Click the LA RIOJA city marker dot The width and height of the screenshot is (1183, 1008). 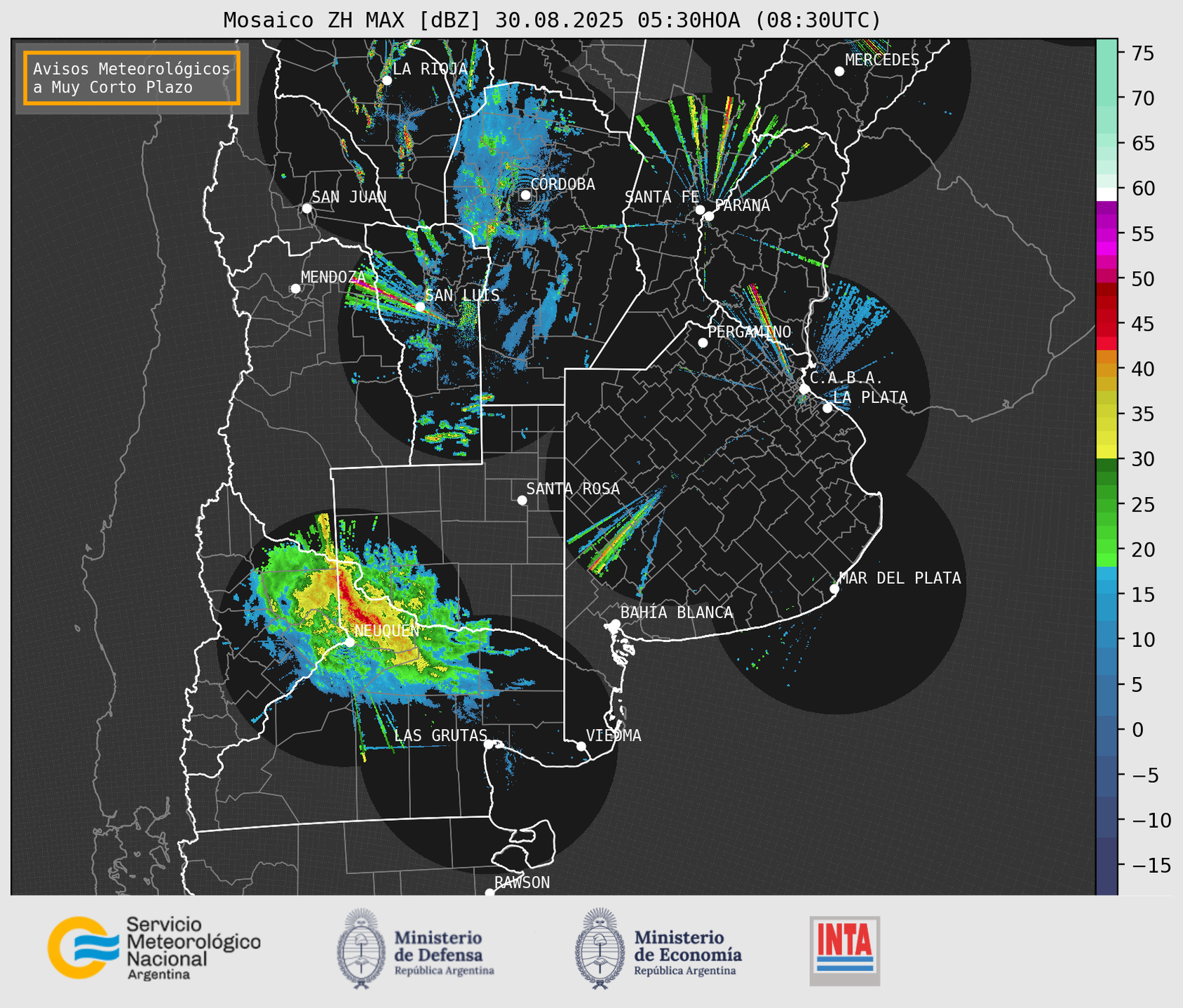386,81
